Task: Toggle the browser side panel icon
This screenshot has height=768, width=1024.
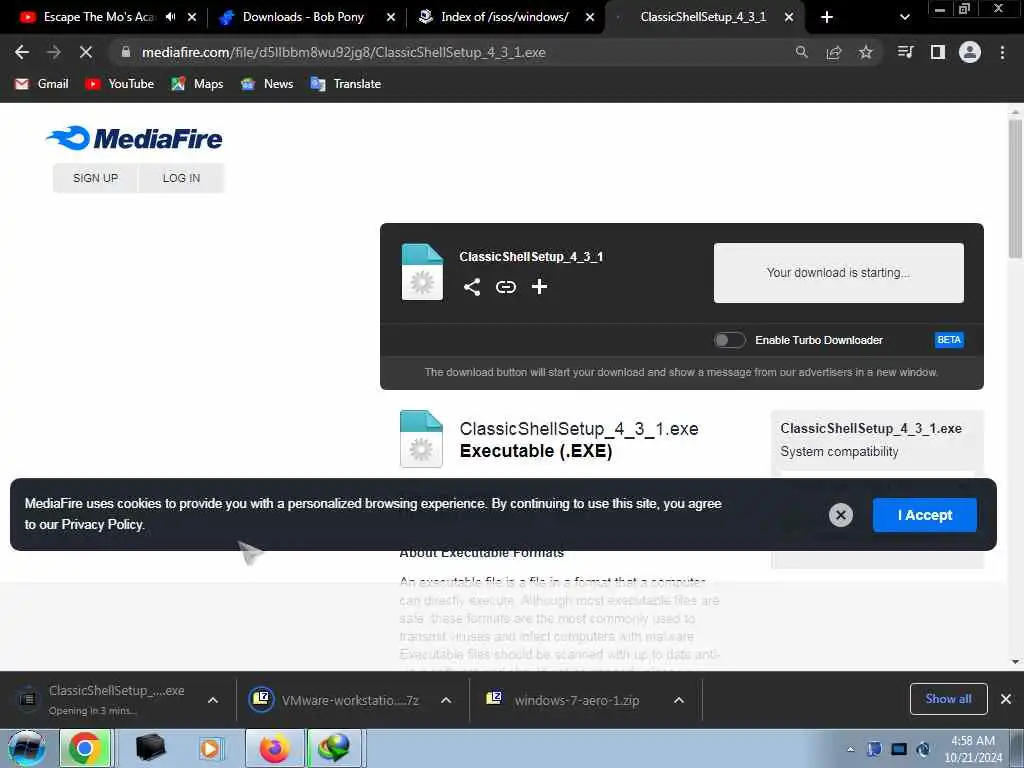Action: point(938,52)
